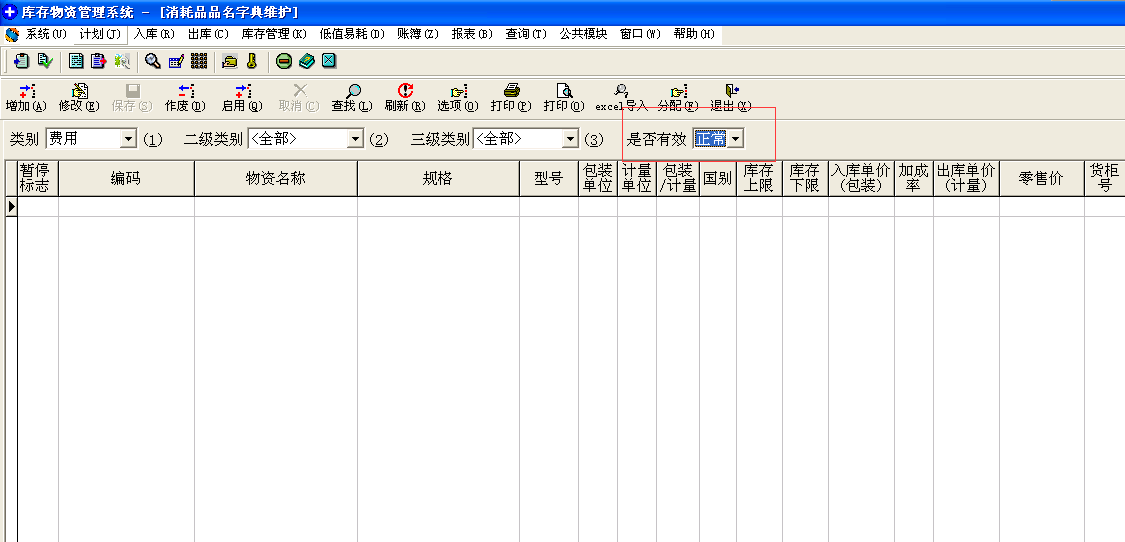Click the clipboard import icon in top toolbar
Image resolution: width=1125 pixels, height=542 pixels.
tap(22, 61)
